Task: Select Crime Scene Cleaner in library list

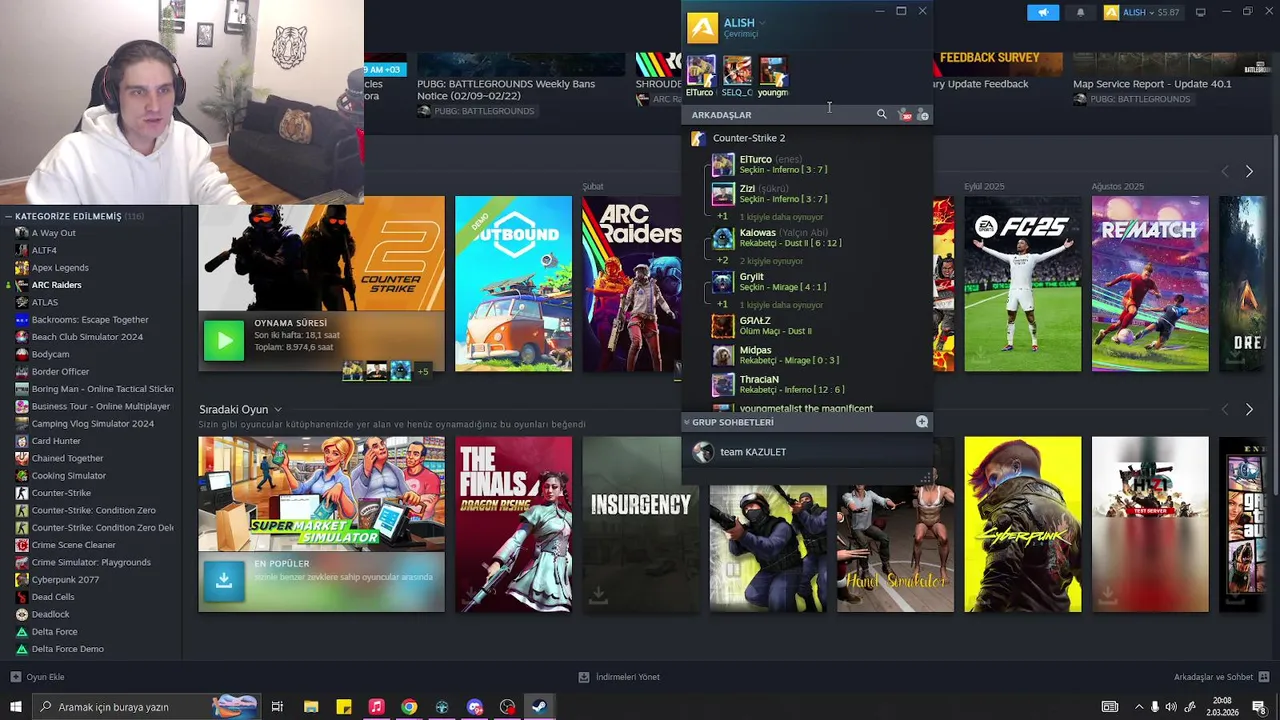Action: [73, 545]
